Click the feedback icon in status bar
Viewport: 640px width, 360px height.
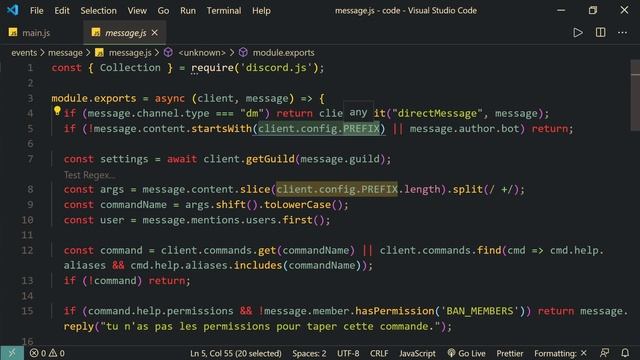(604, 353)
